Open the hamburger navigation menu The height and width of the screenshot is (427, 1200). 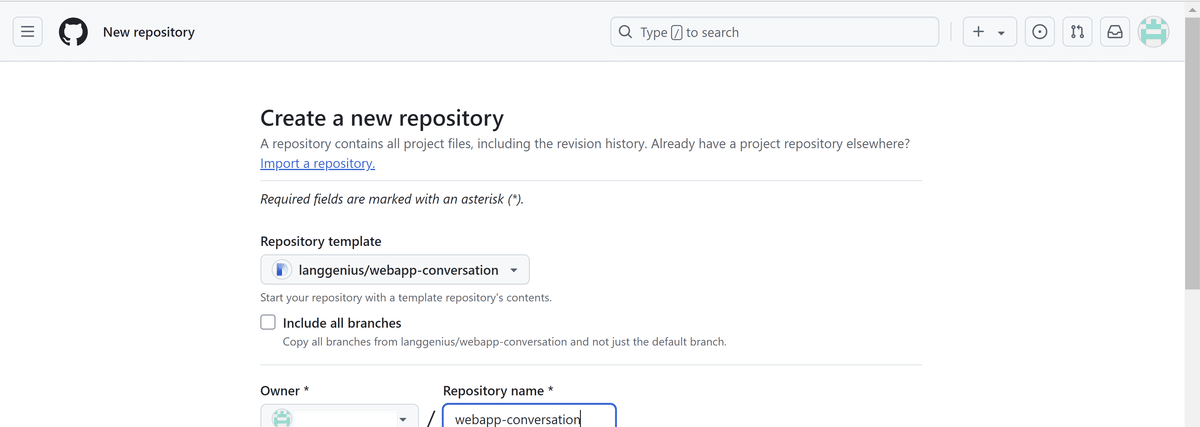pos(28,32)
